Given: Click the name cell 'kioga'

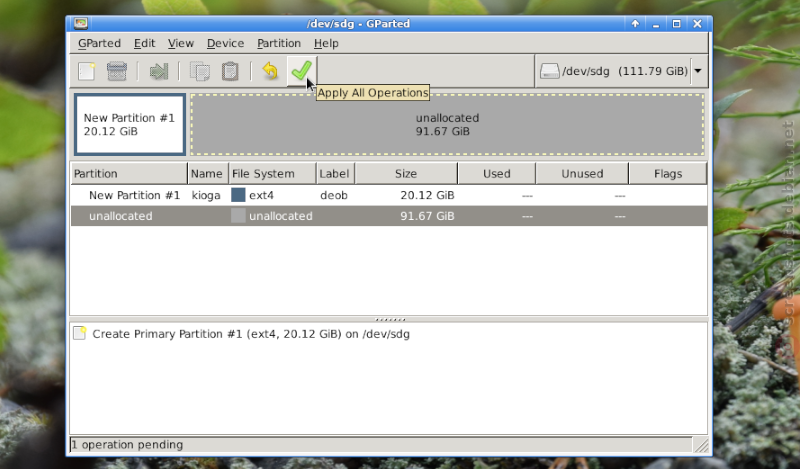Looking at the screenshot, I should pyautogui.click(x=206, y=195).
